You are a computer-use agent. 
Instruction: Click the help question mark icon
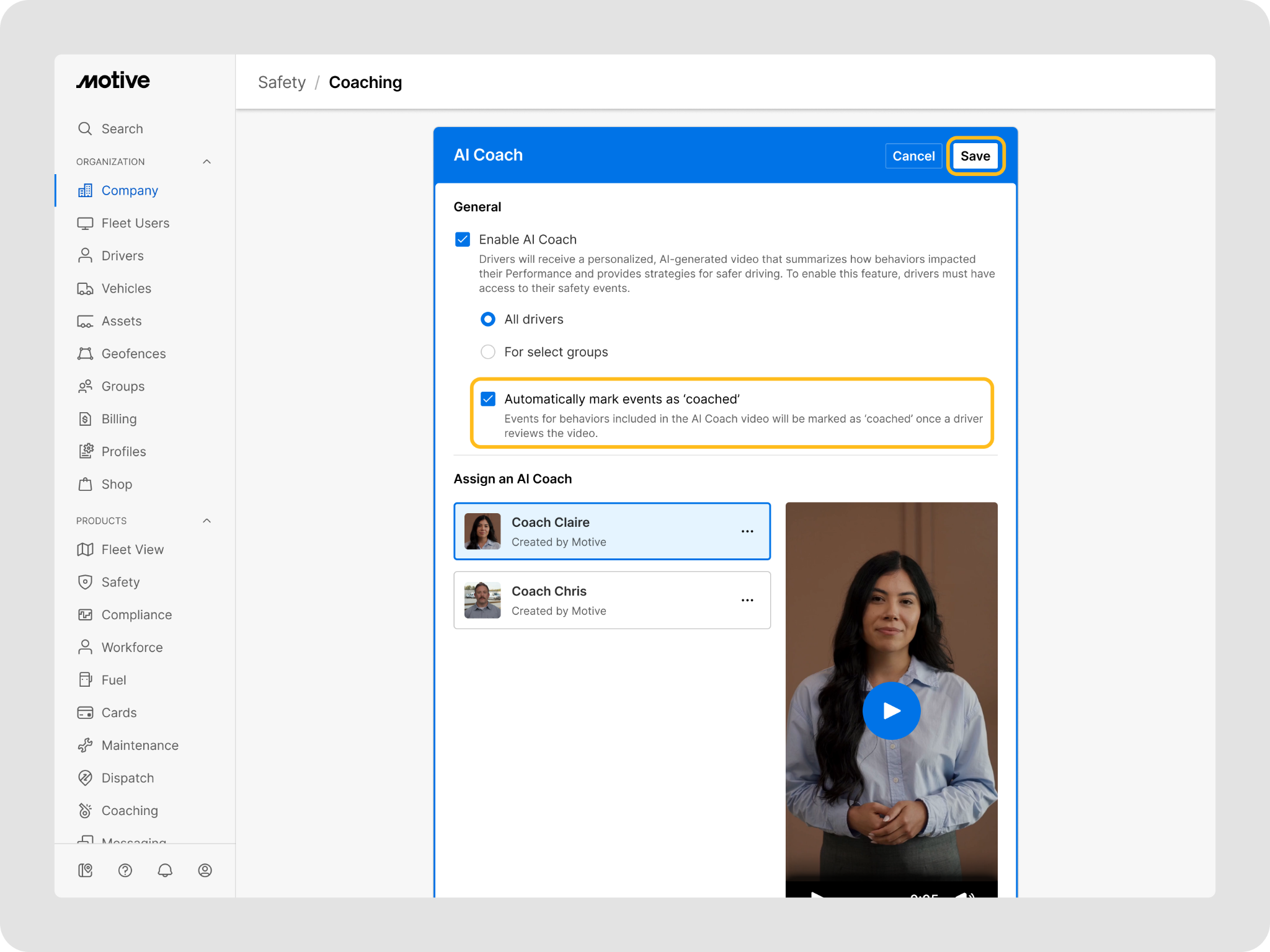[125, 870]
